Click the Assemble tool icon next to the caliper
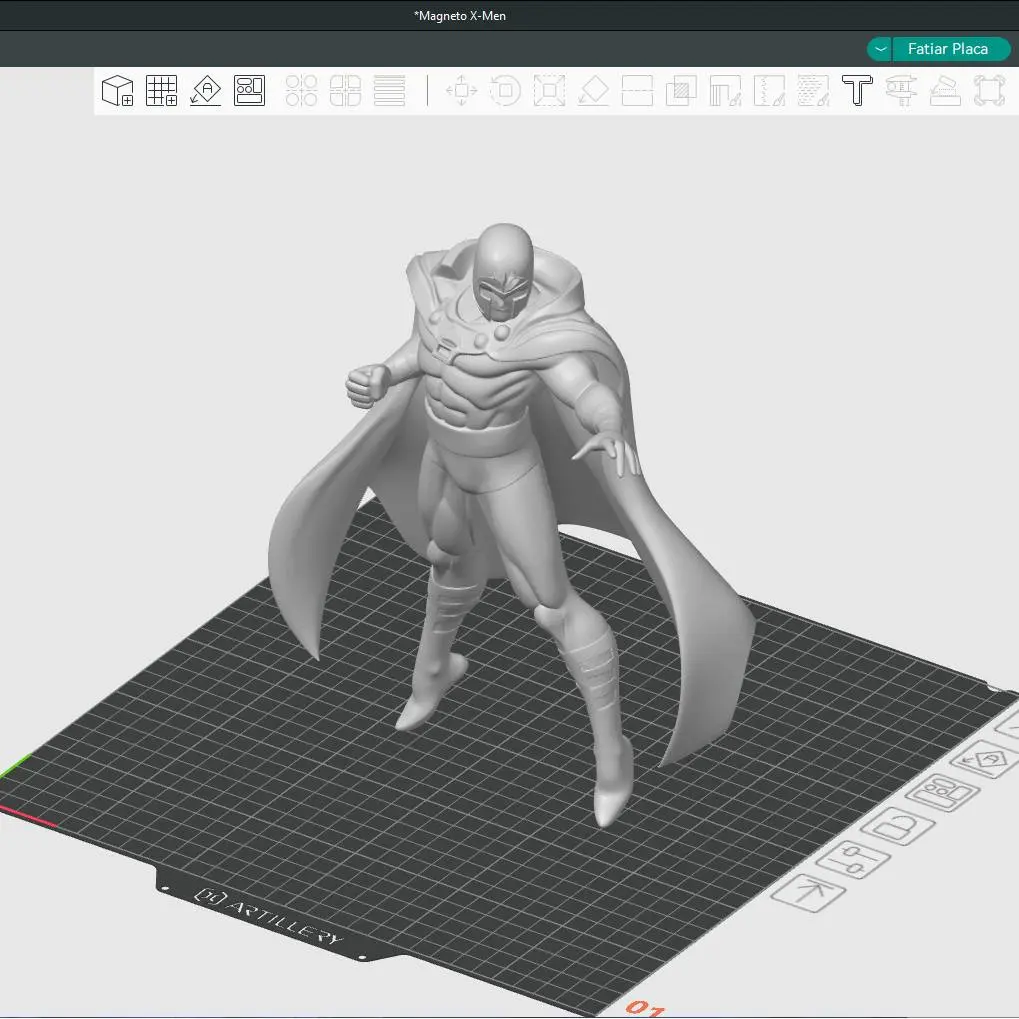 (945, 90)
